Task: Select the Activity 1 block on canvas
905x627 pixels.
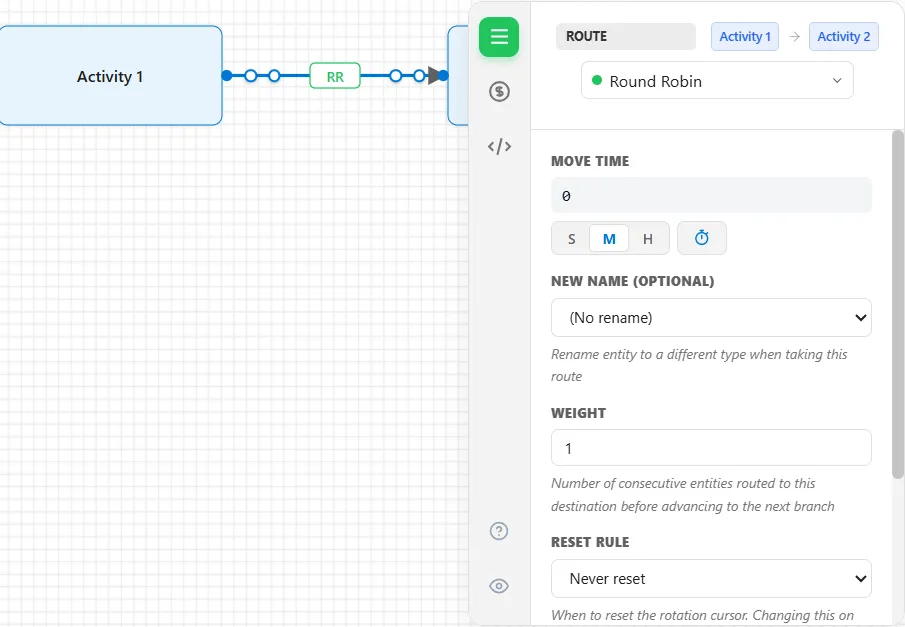Action: pos(110,76)
